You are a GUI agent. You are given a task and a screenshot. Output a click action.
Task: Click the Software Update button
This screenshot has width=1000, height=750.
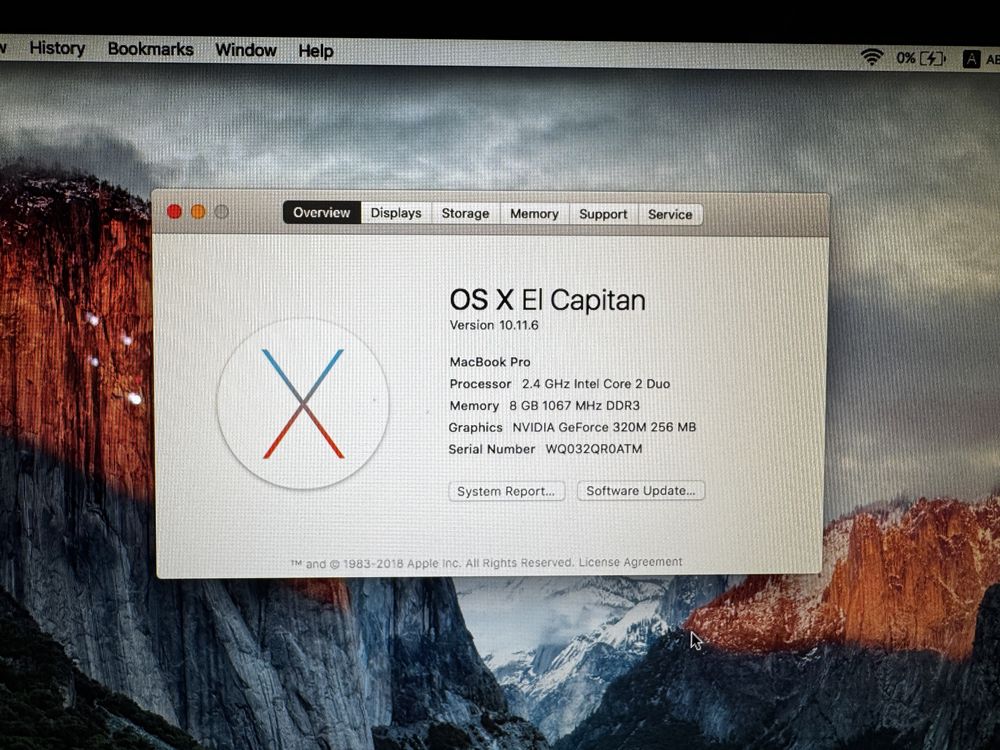click(x=640, y=490)
